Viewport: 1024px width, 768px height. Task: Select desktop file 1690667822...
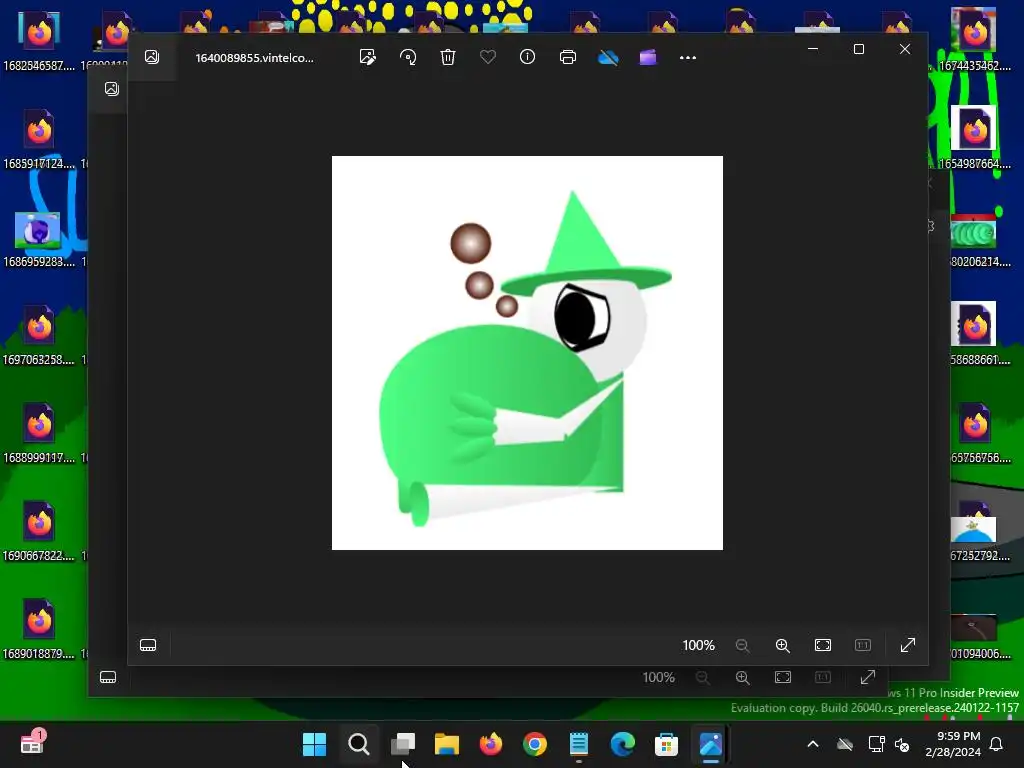(x=39, y=532)
